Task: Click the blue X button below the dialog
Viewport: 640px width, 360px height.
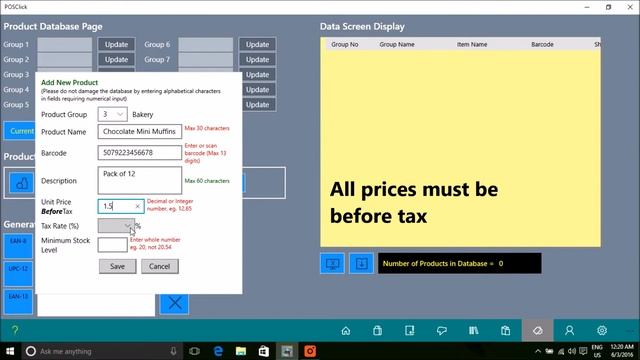Action: (175, 303)
